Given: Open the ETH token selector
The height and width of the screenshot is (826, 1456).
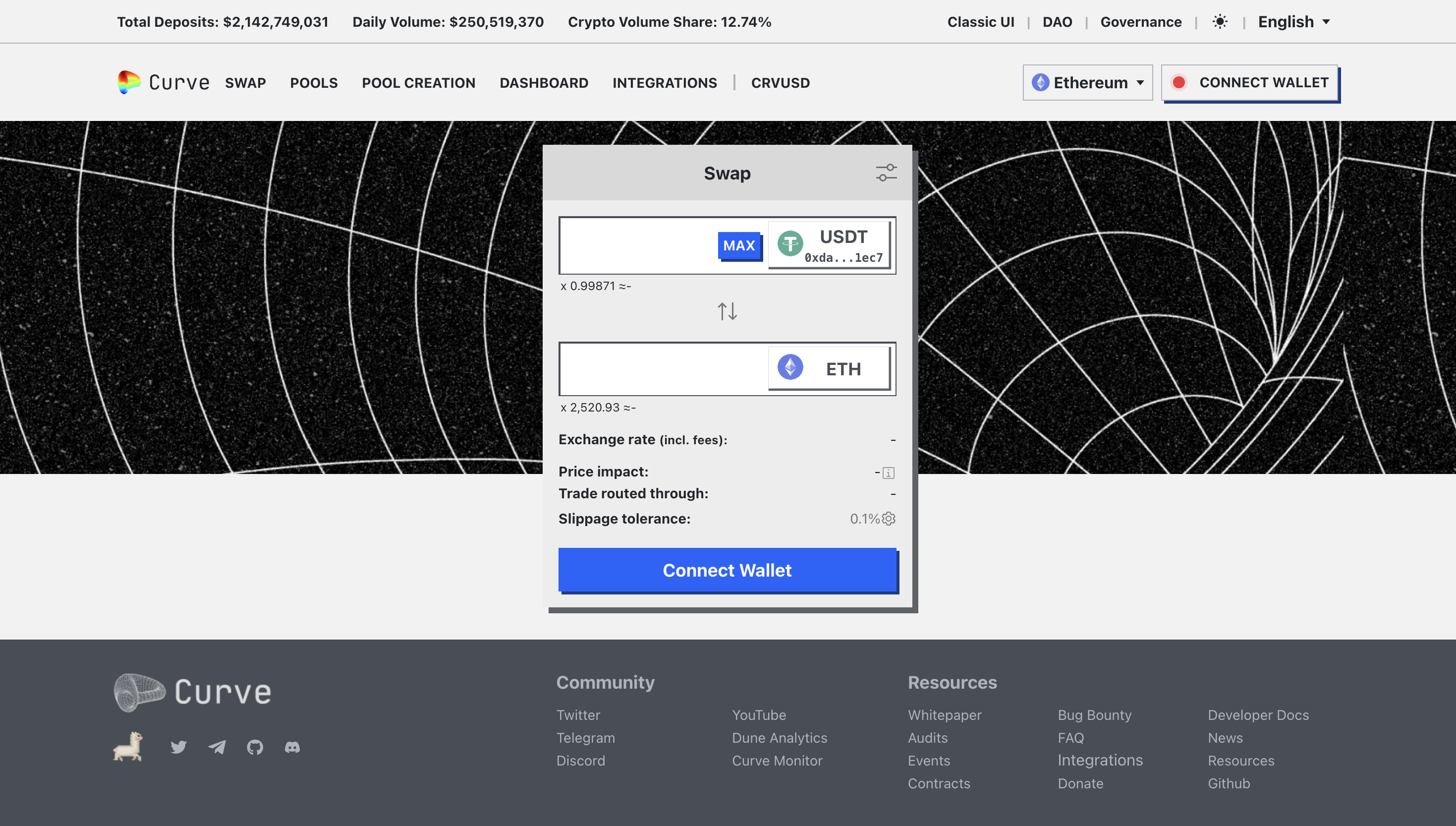Looking at the screenshot, I should 829,369.
